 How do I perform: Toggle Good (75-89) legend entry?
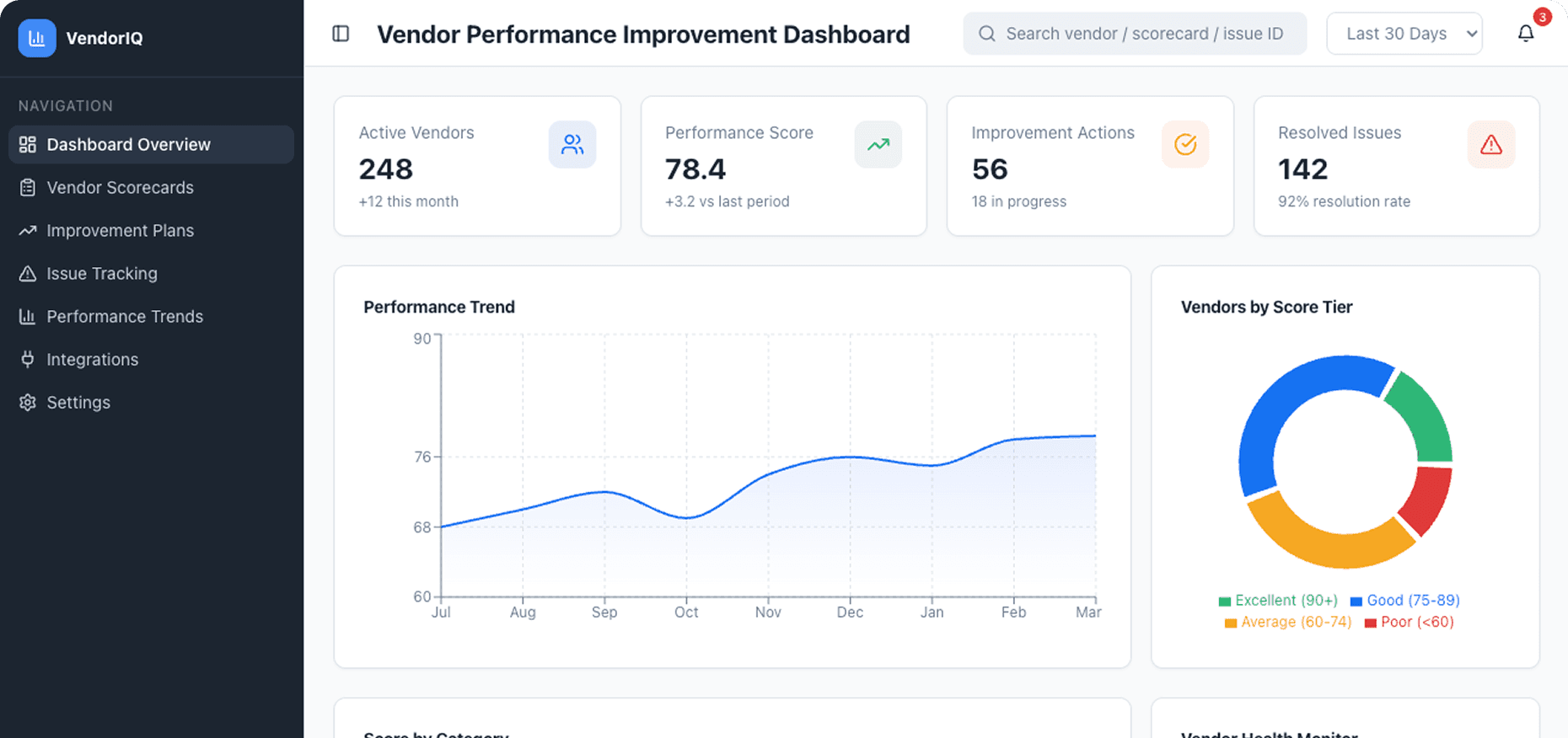point(1404,601)
